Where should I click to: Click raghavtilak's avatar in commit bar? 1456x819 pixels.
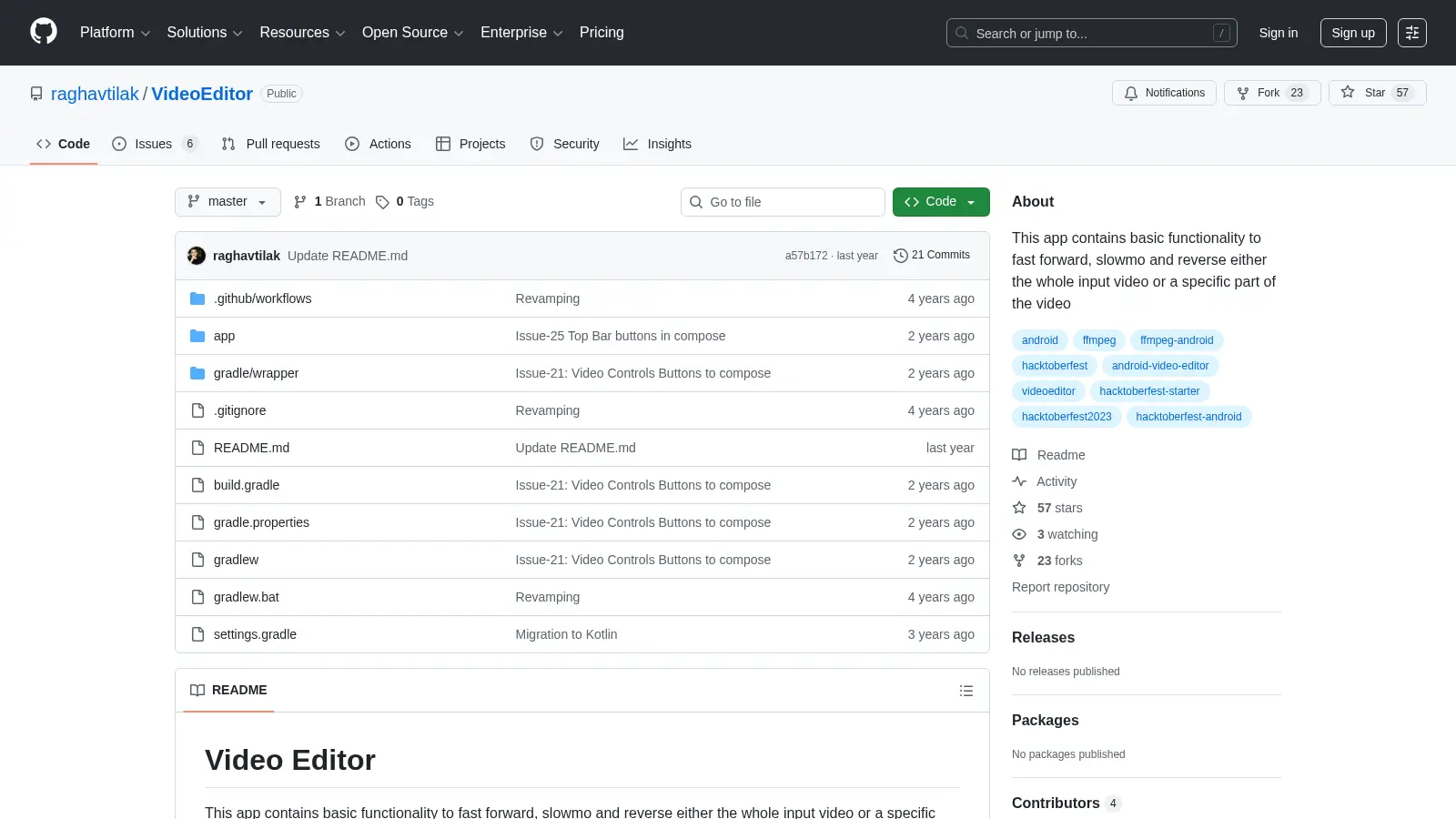pos(197,256)
